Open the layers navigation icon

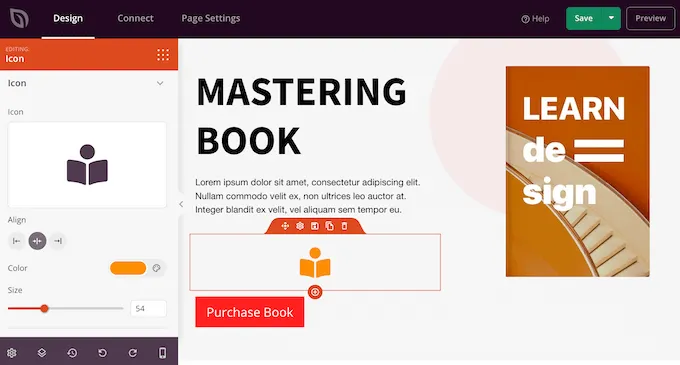42,353
